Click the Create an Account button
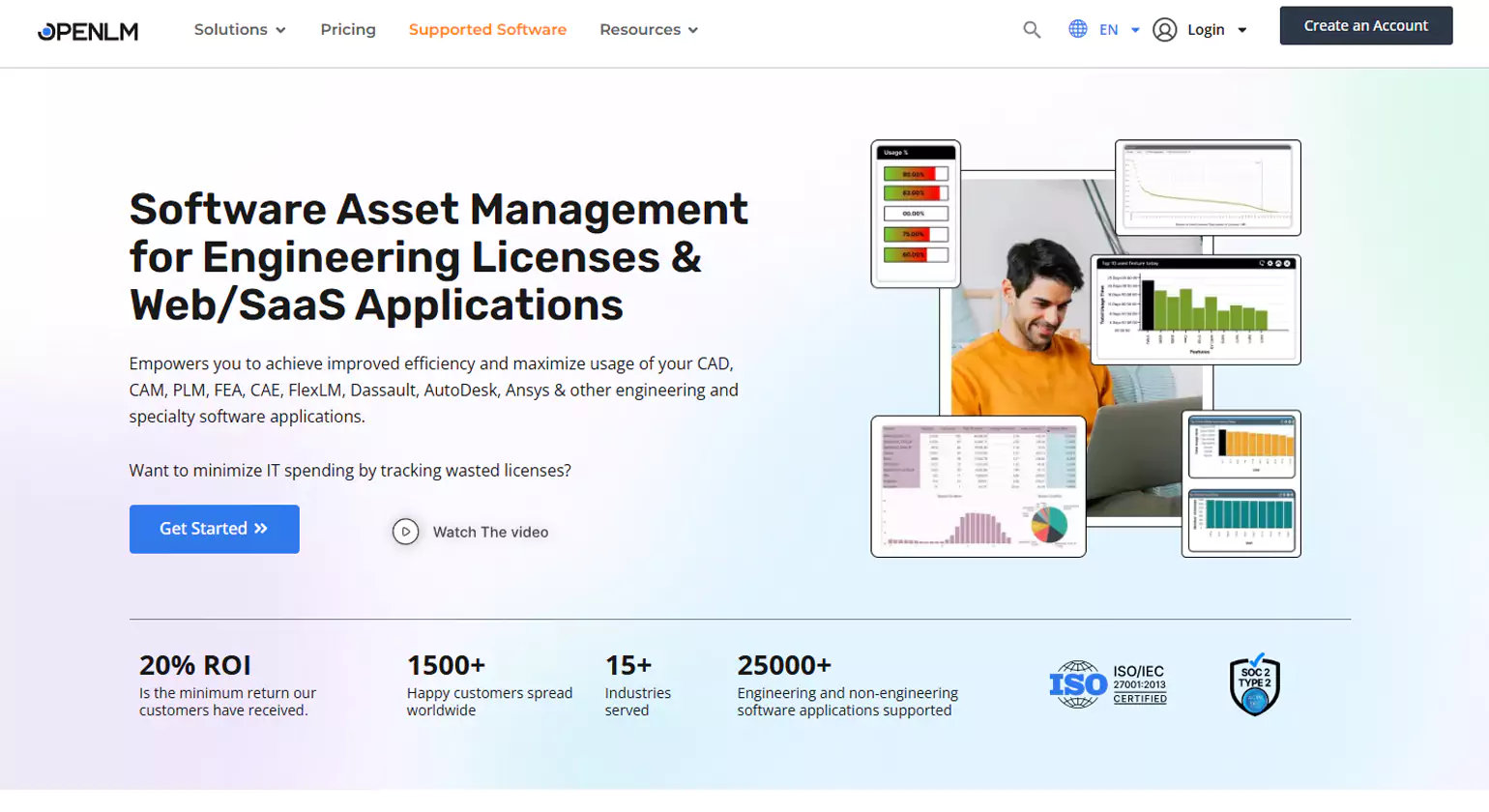The image size is (1489, 812). click(1365, 26)
